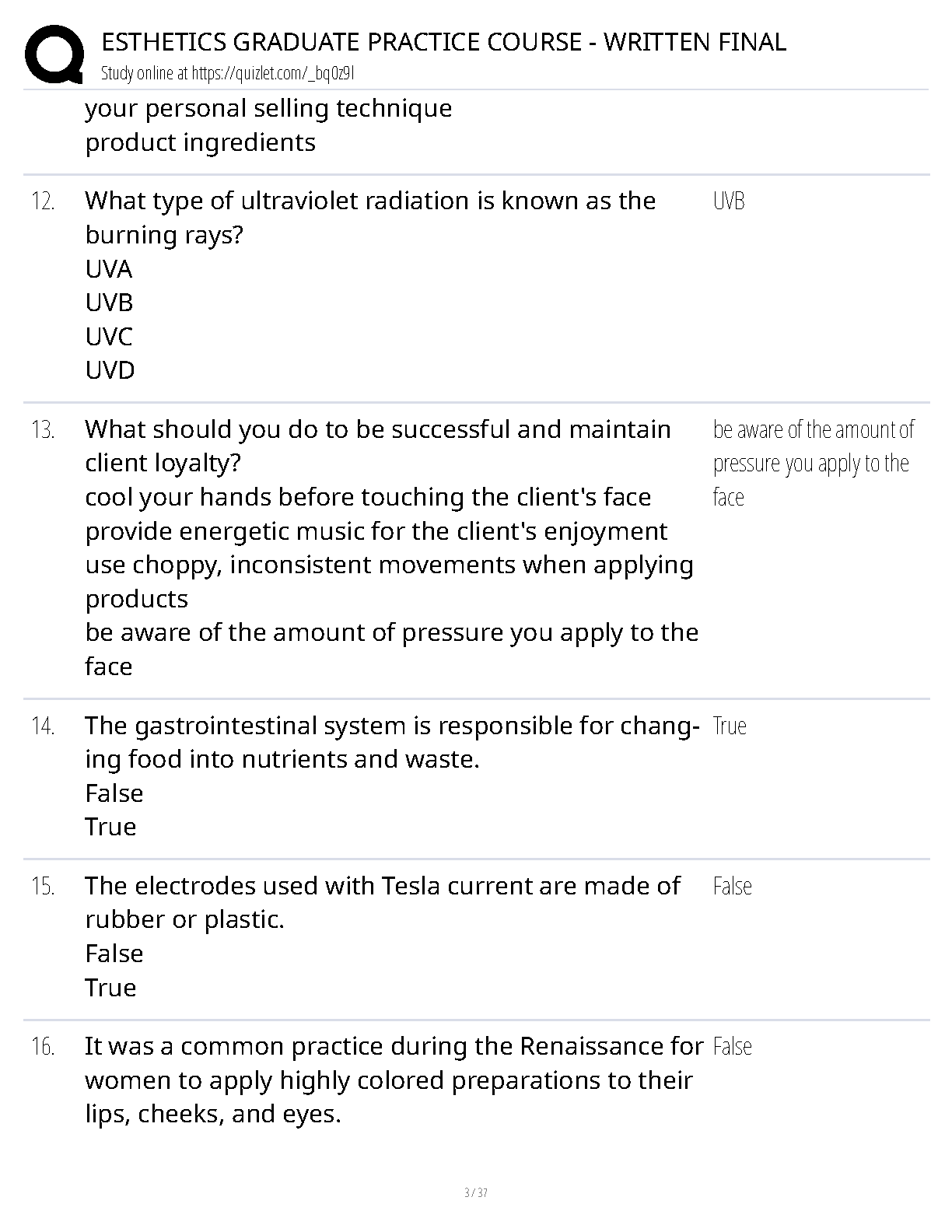The height and width of the screenshot is (1232, 952).
Task: Pick "provide energetic music" answer option
Action: click(376, 531)
